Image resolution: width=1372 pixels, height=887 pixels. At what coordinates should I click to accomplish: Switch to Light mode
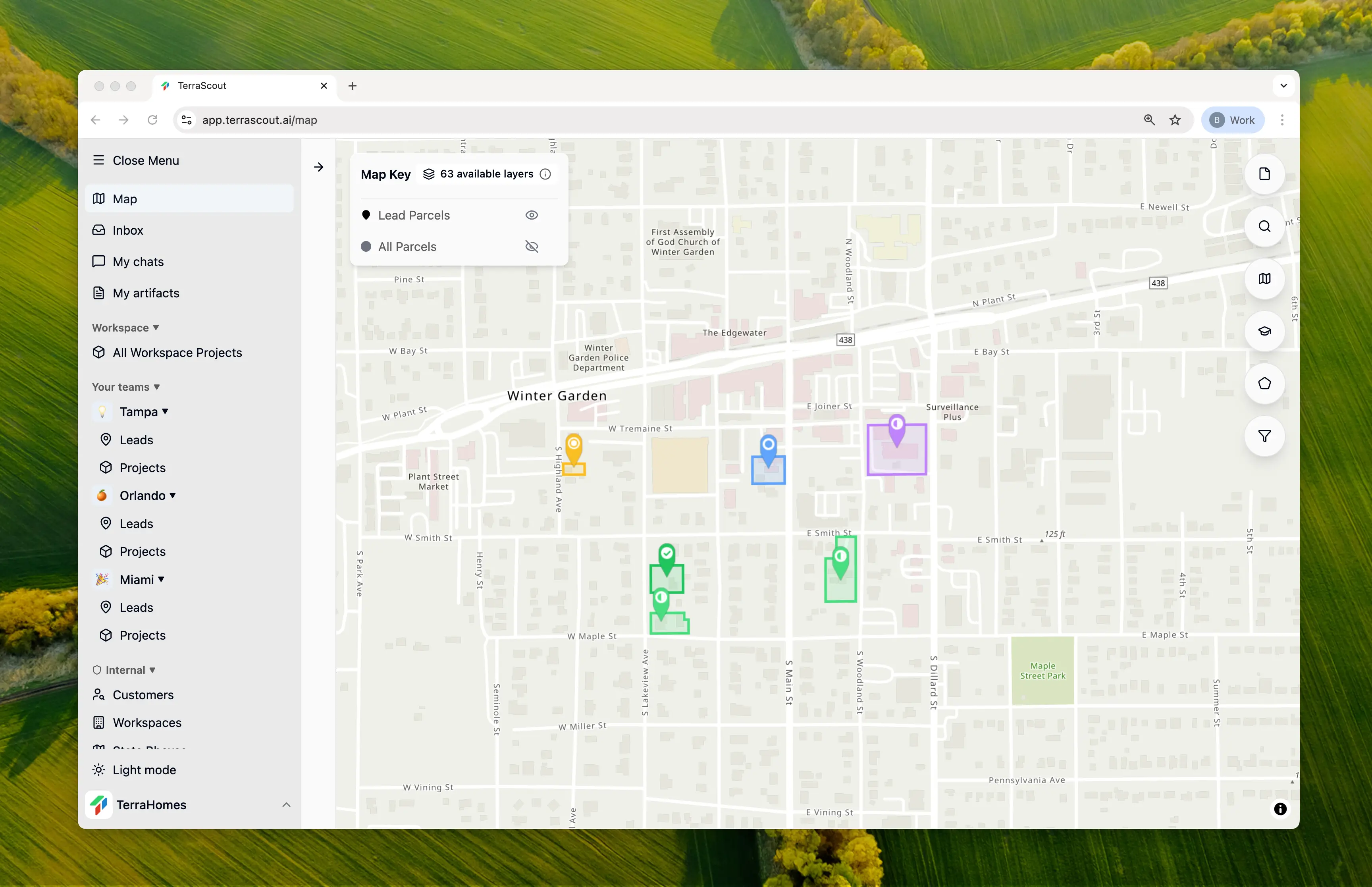tap(144, 769)
